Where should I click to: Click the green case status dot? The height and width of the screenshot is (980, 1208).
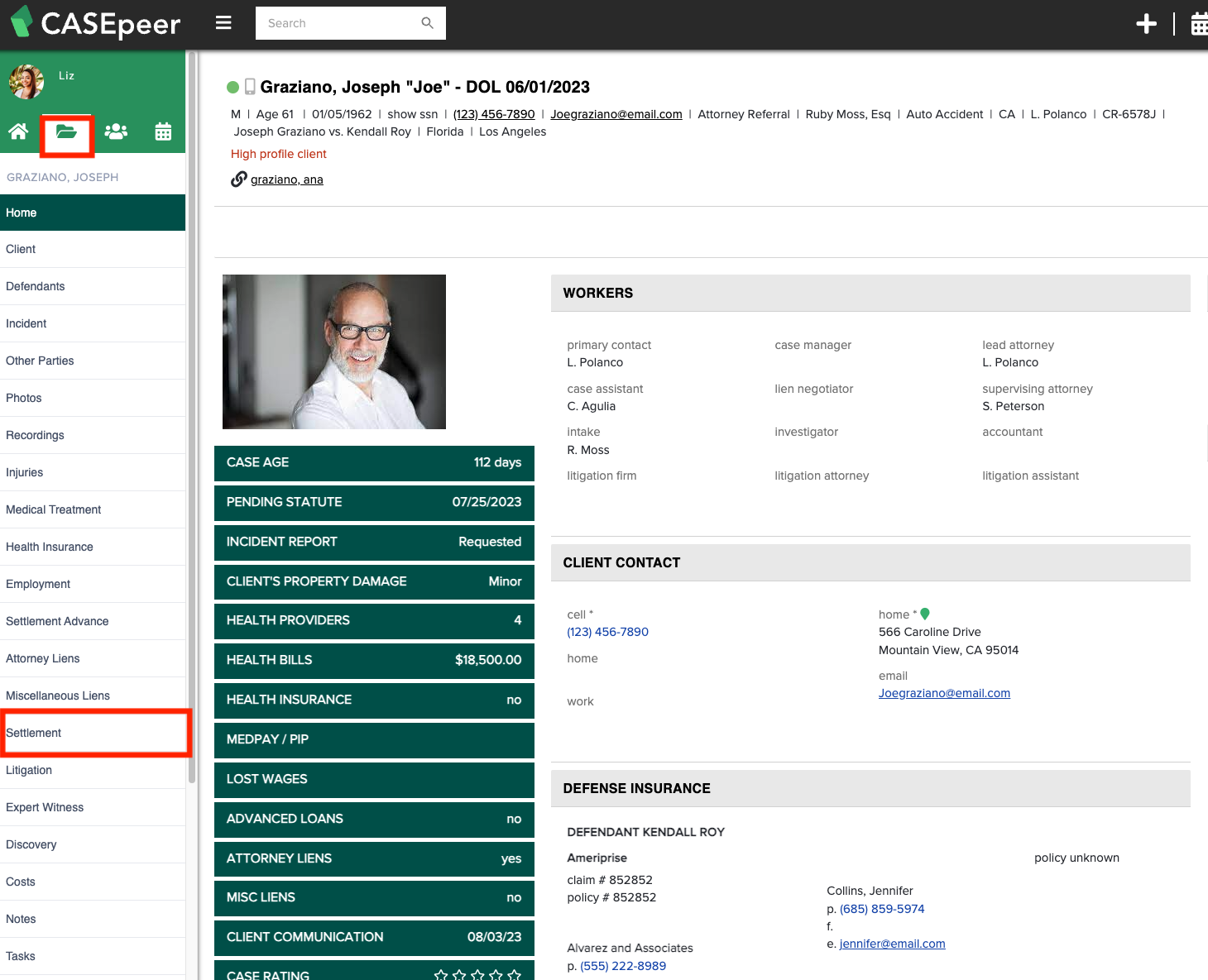click(x=232, y=87)
